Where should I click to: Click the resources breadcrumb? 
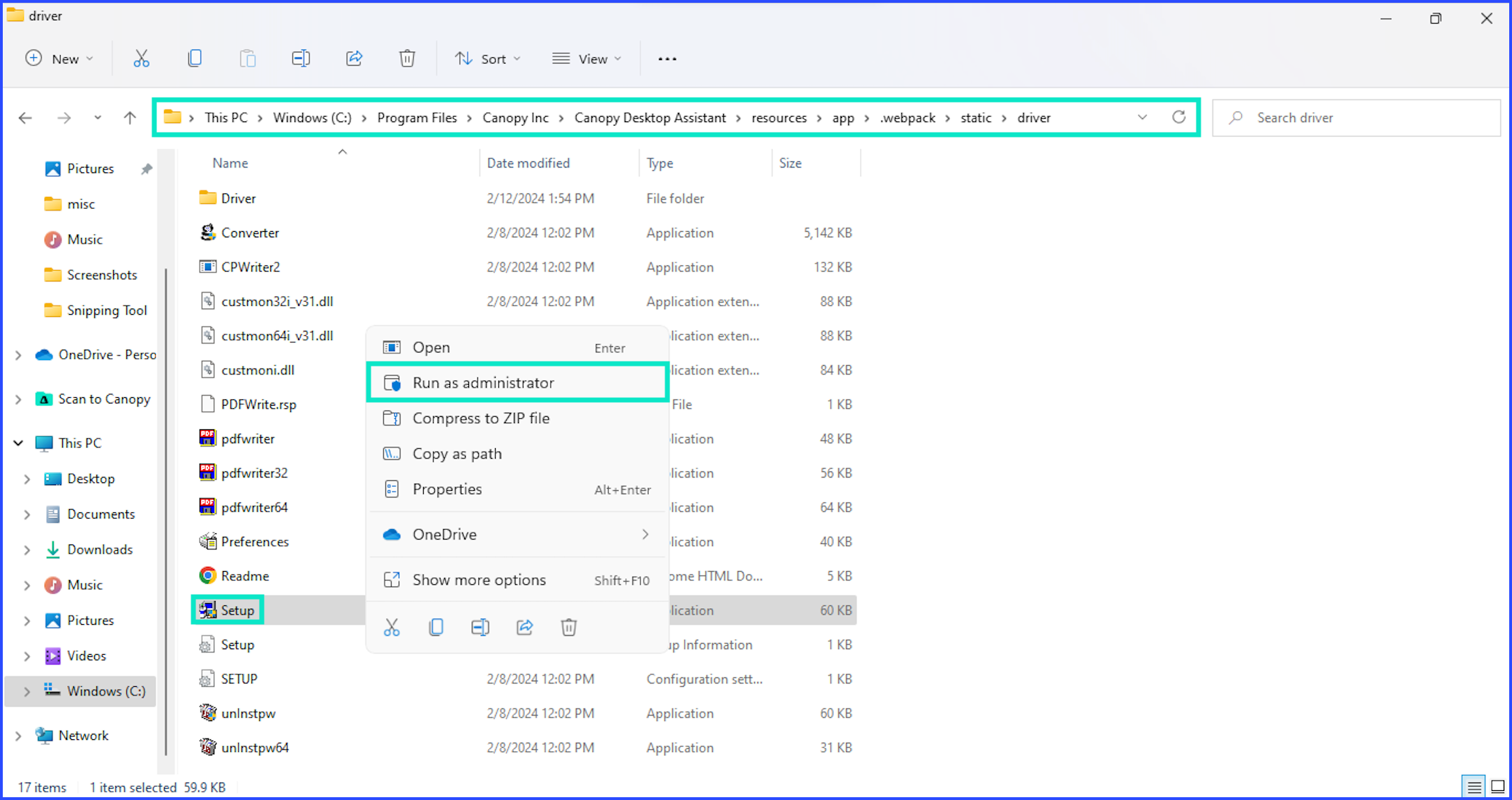pos(779,118)
